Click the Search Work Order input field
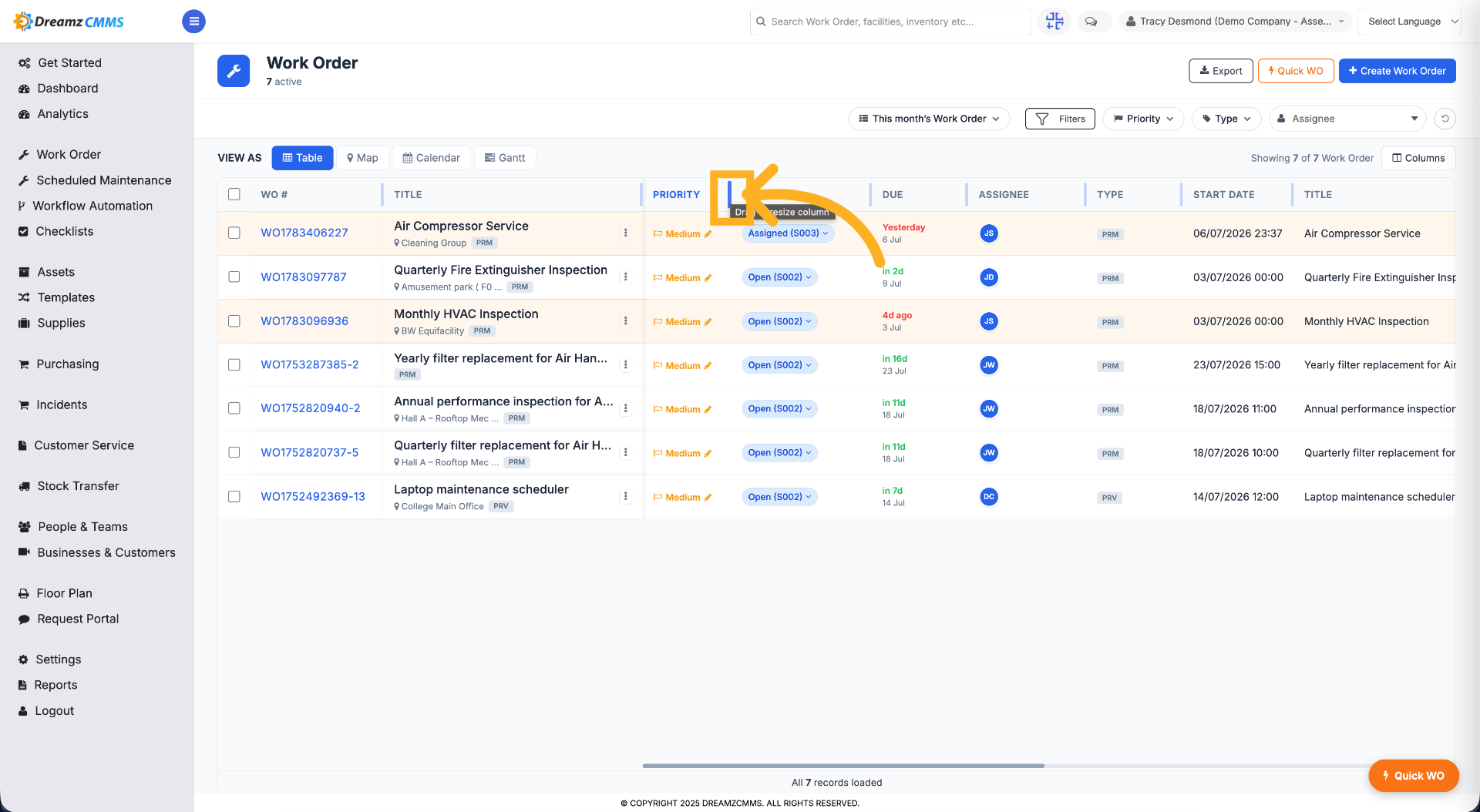 click(x=890, y=22)
